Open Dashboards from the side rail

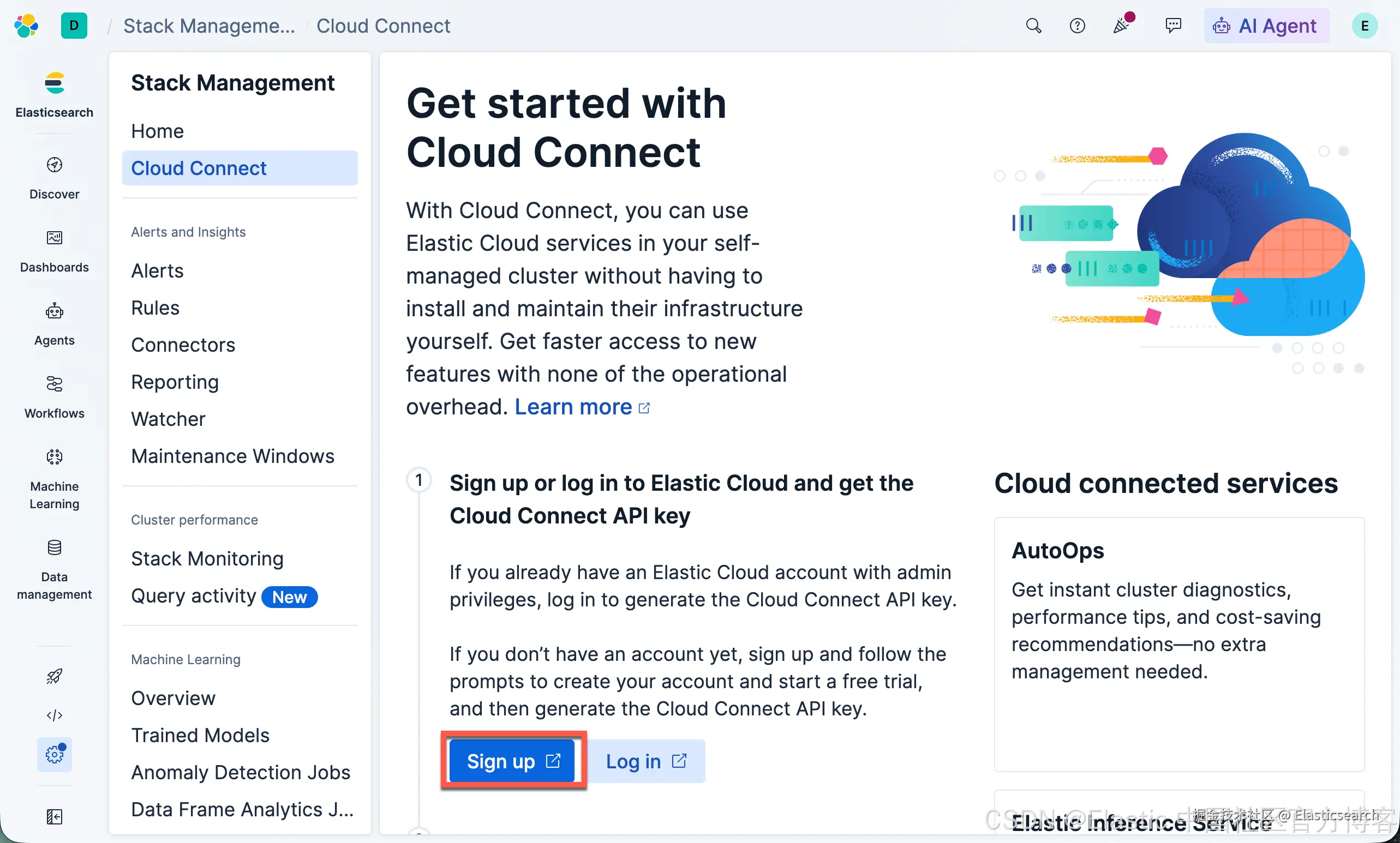pos(55,251)
